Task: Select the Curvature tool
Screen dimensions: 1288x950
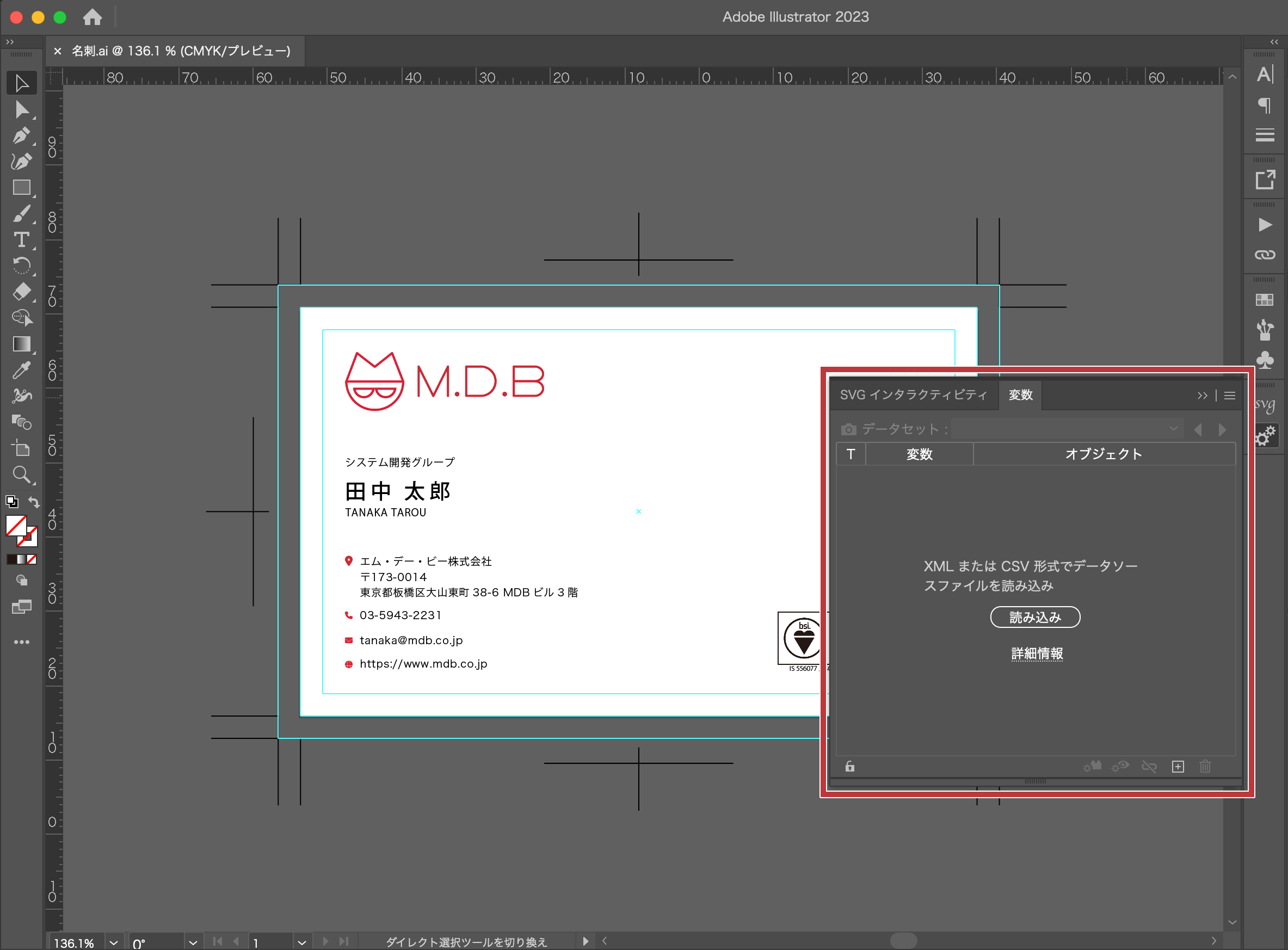Action: click(x=22, y=162)
